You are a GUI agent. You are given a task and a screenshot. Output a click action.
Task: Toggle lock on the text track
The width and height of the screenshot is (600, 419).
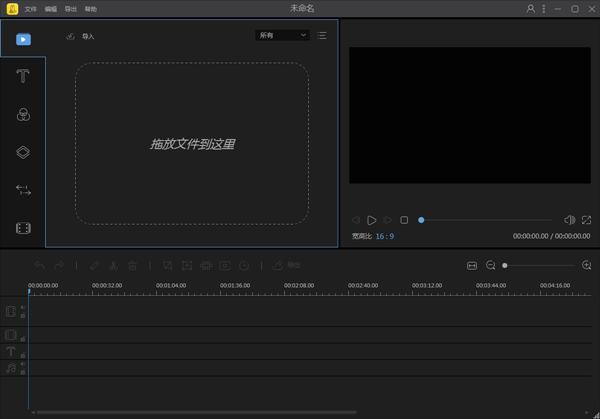click(23, 355)
